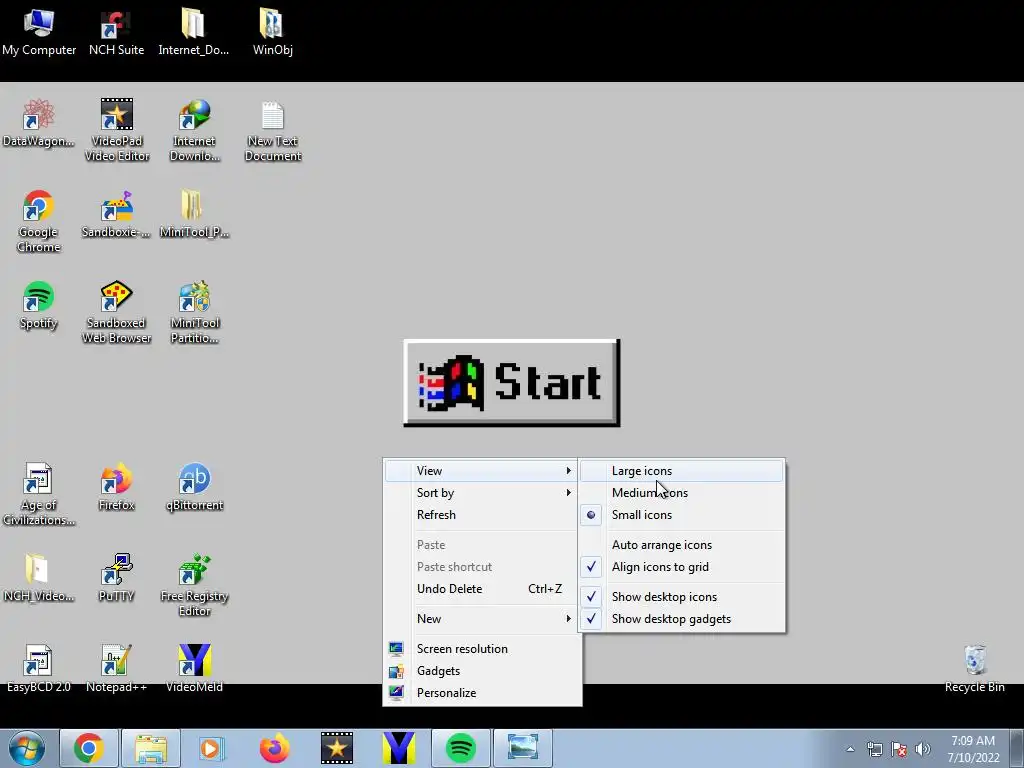Open Spotify from the taskbar

pyautogui.click(x=460, y=748)
